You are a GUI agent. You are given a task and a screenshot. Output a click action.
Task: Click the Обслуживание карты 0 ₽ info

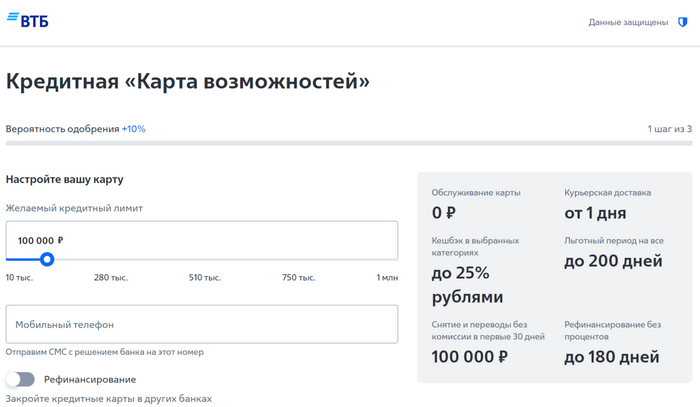tap(475, 203)
